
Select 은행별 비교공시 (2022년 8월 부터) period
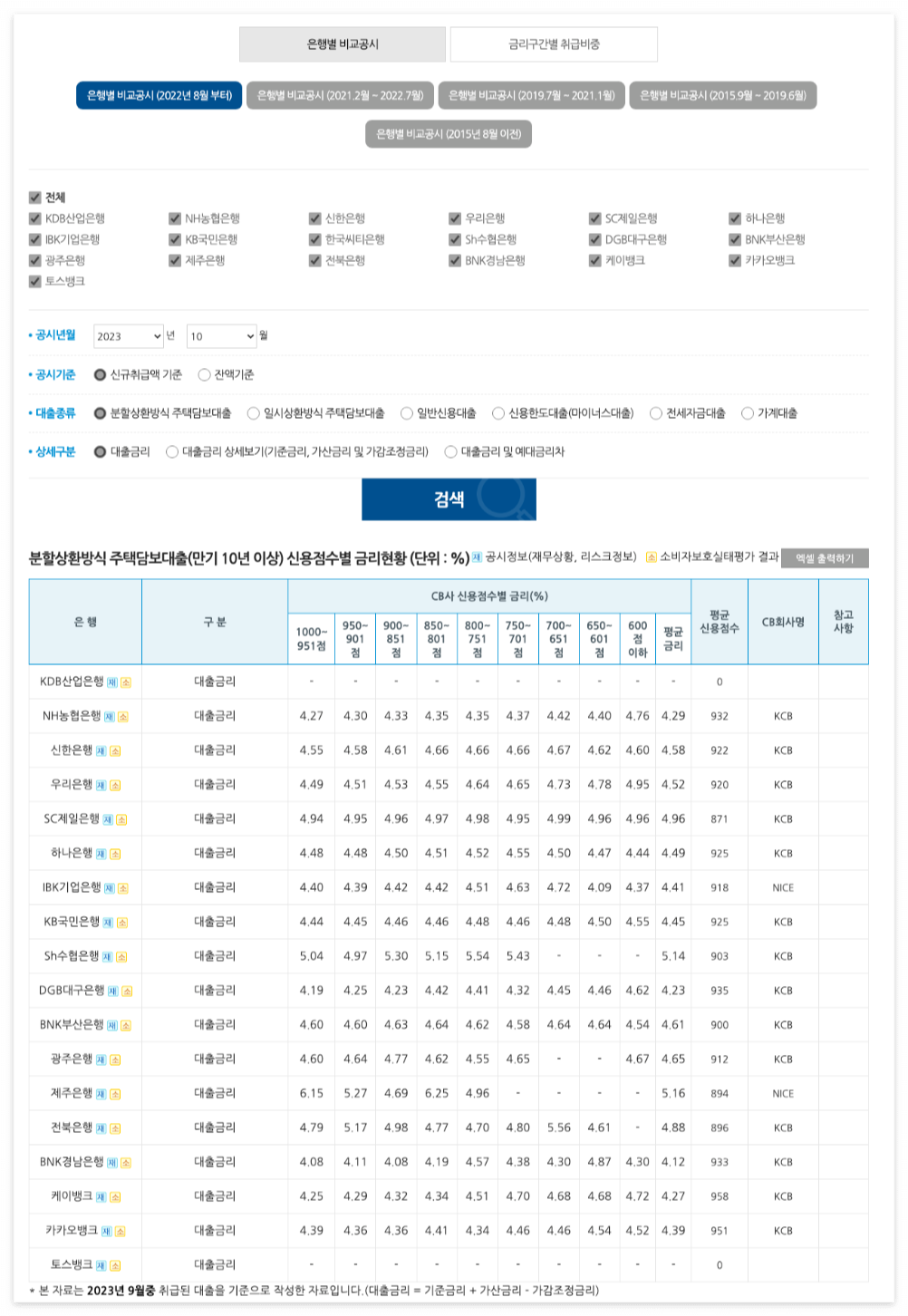[x=159, y=95]
